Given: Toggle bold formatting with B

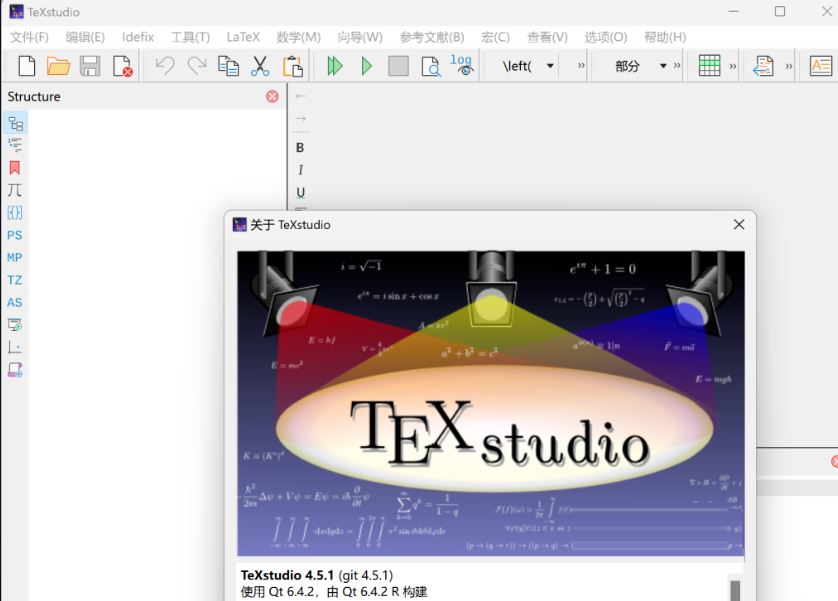Looking at the screenshot, I should click(300, 147).
